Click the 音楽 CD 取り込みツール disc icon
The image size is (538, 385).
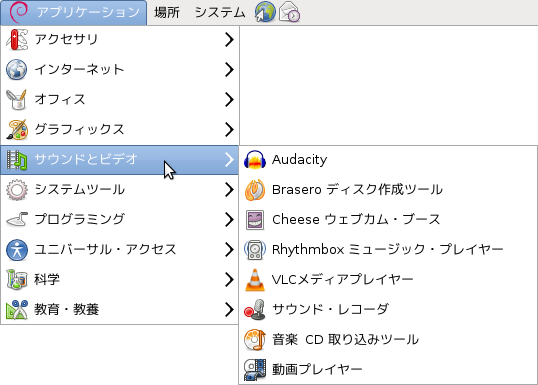pos(255,339)
